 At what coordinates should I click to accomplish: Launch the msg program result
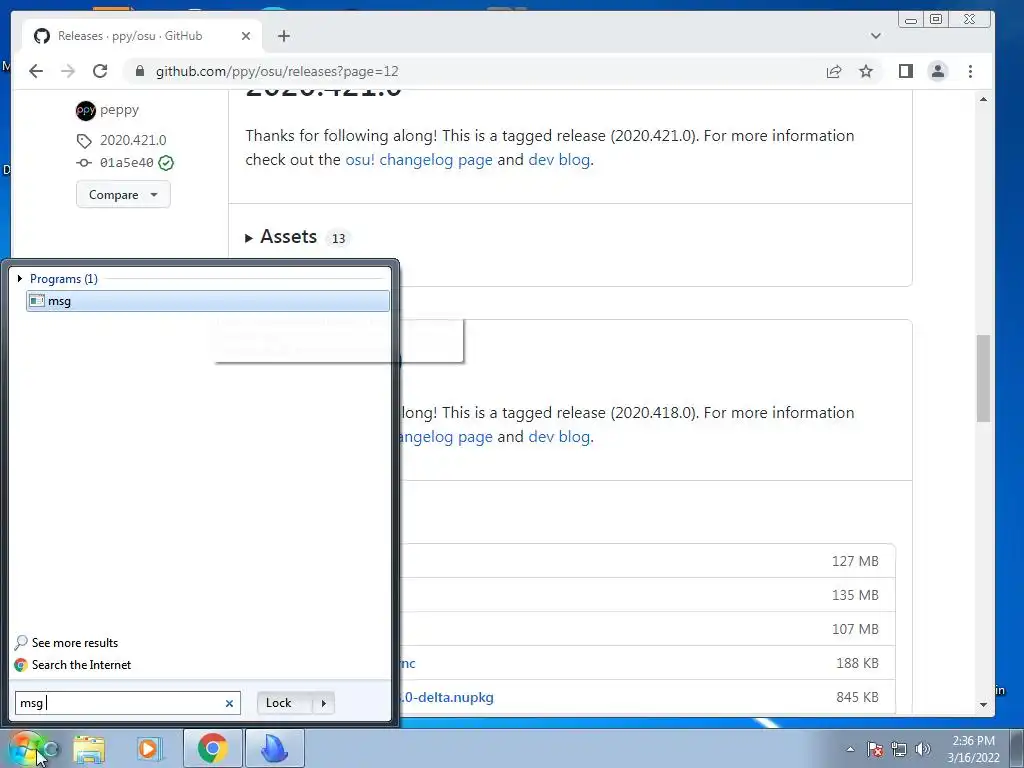[x=208, y=301]
